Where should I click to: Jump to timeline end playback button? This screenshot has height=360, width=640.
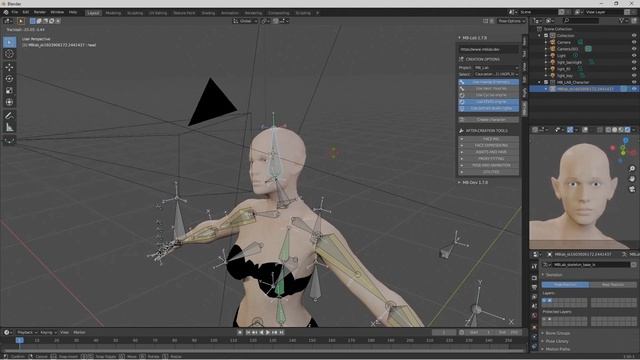click(282, 333)
